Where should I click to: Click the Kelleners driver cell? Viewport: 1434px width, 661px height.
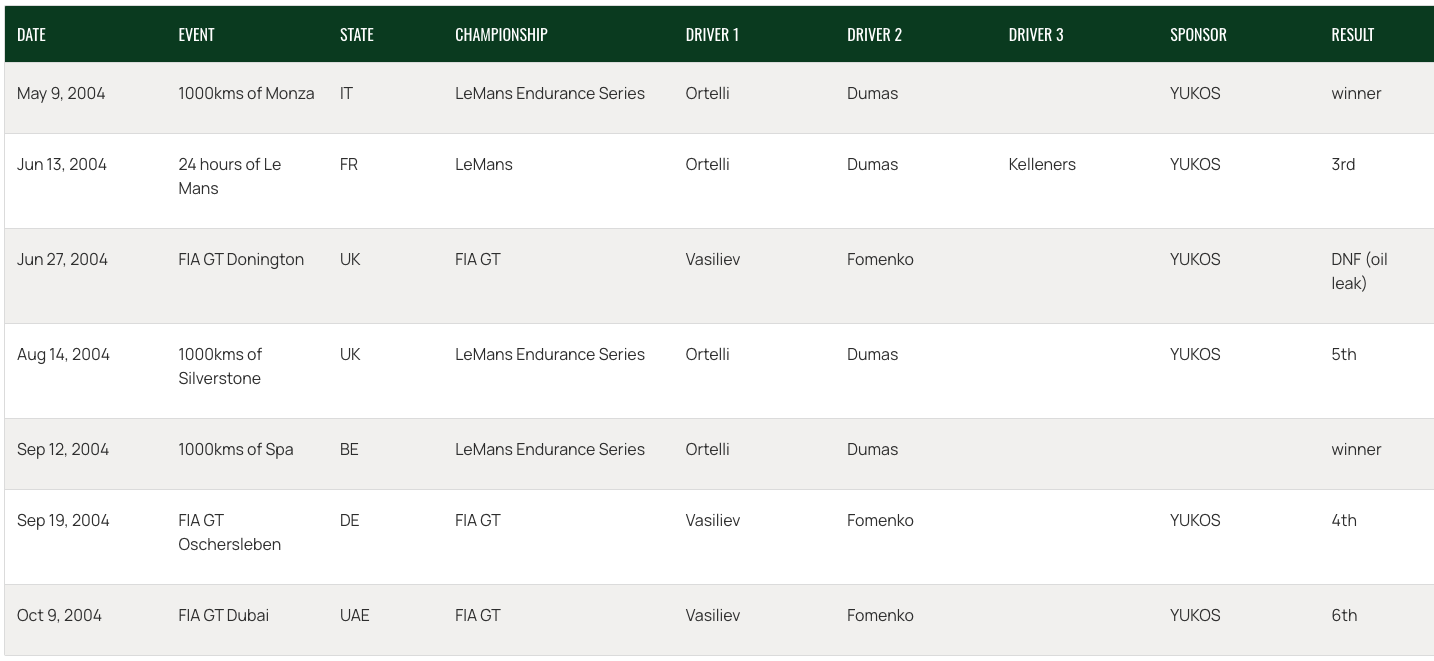[x=1042, y=164]
